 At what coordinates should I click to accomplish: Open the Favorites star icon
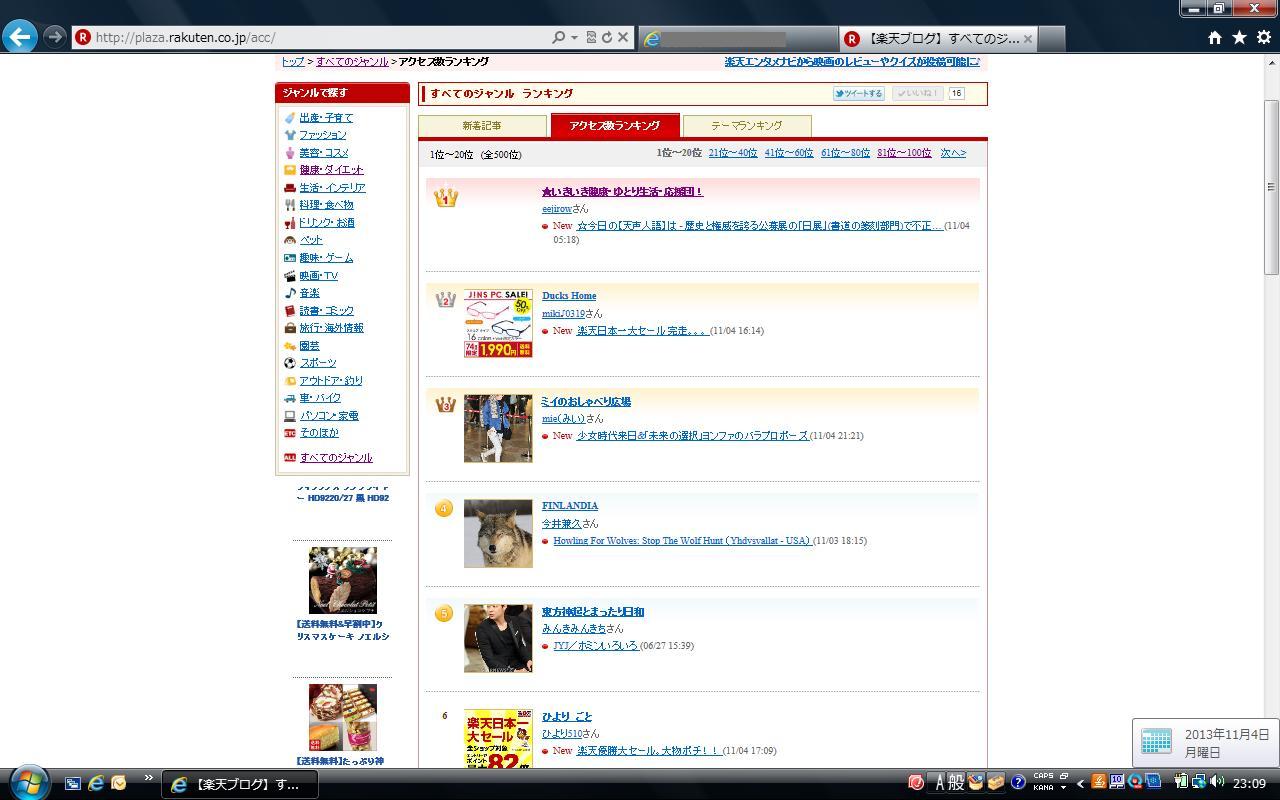click(1239, 37)
